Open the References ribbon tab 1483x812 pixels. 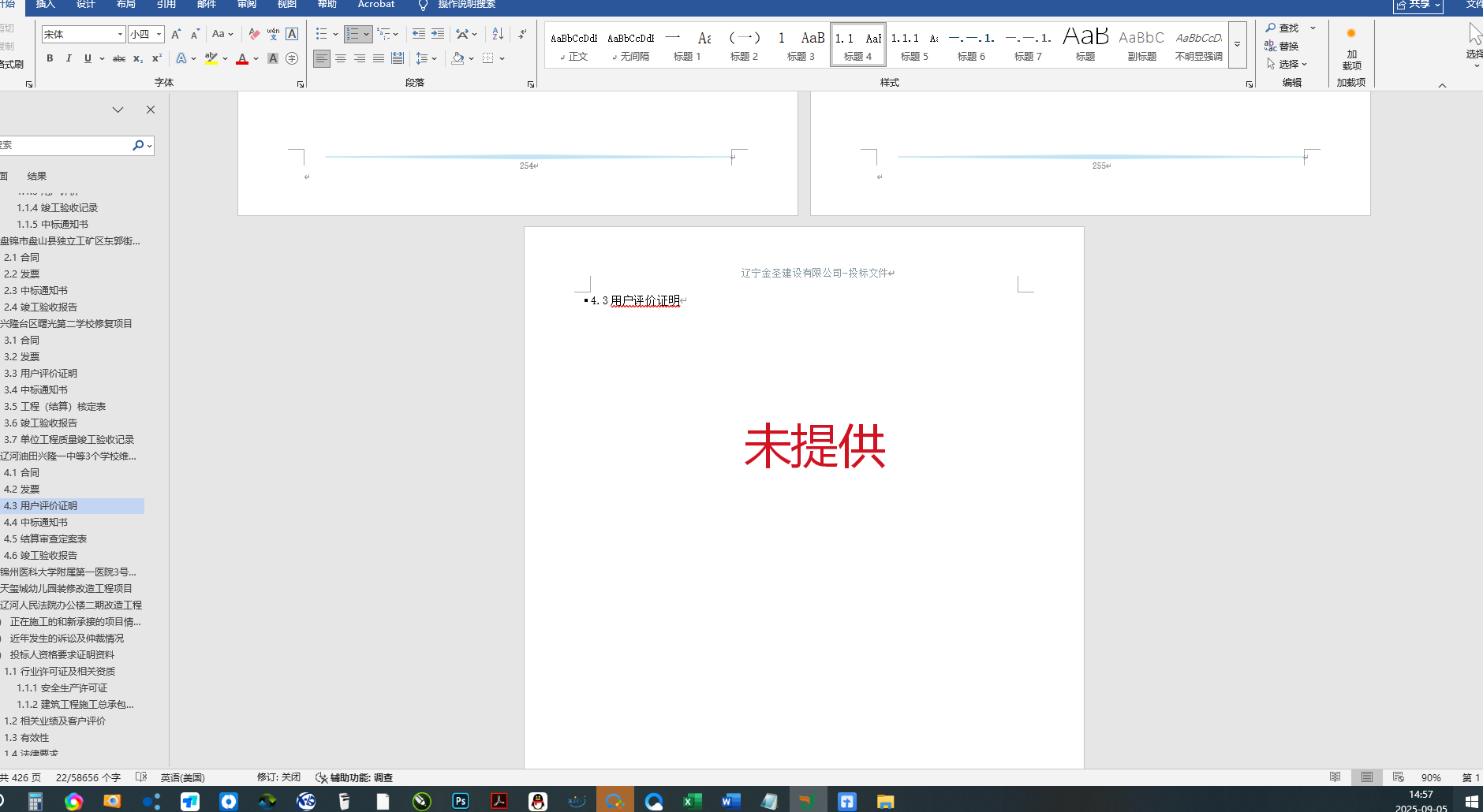point(166,5)
